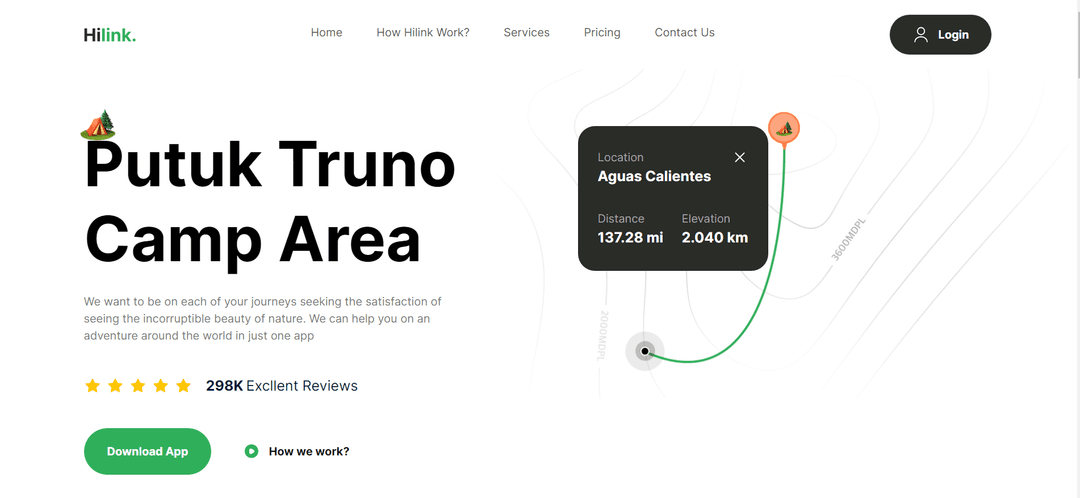
Task: Click the orange camp map pin
Action: point(784,128)
